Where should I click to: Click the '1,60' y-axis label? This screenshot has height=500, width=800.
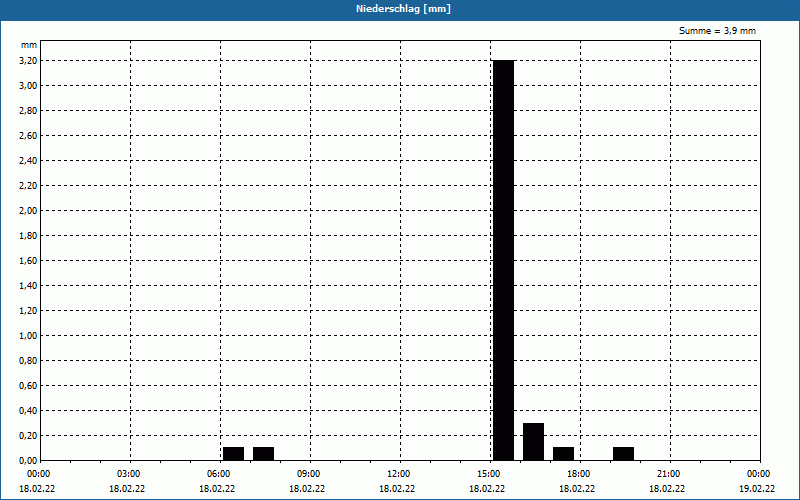pos(28,261)
